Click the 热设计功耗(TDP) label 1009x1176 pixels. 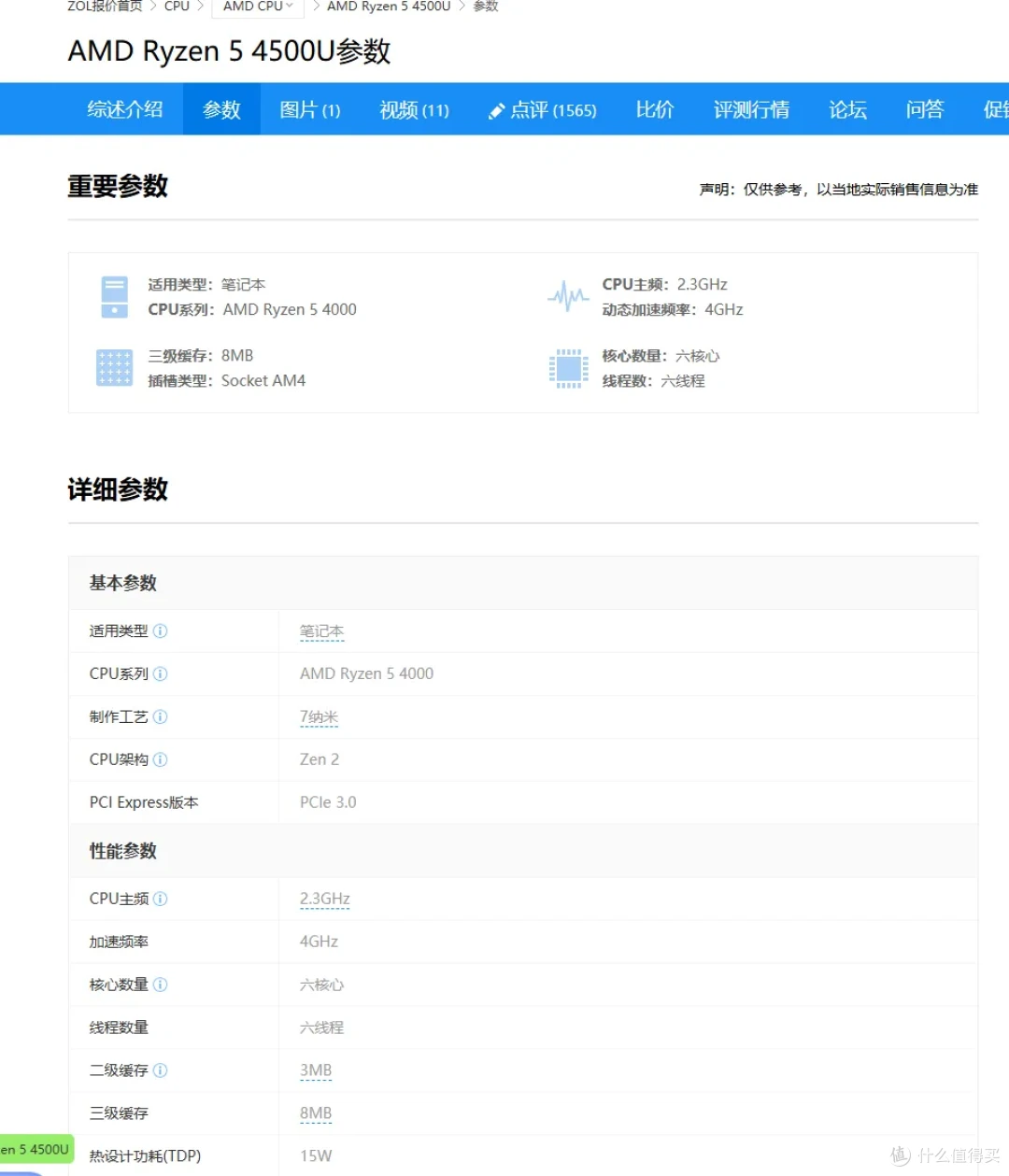(145, 1156)
